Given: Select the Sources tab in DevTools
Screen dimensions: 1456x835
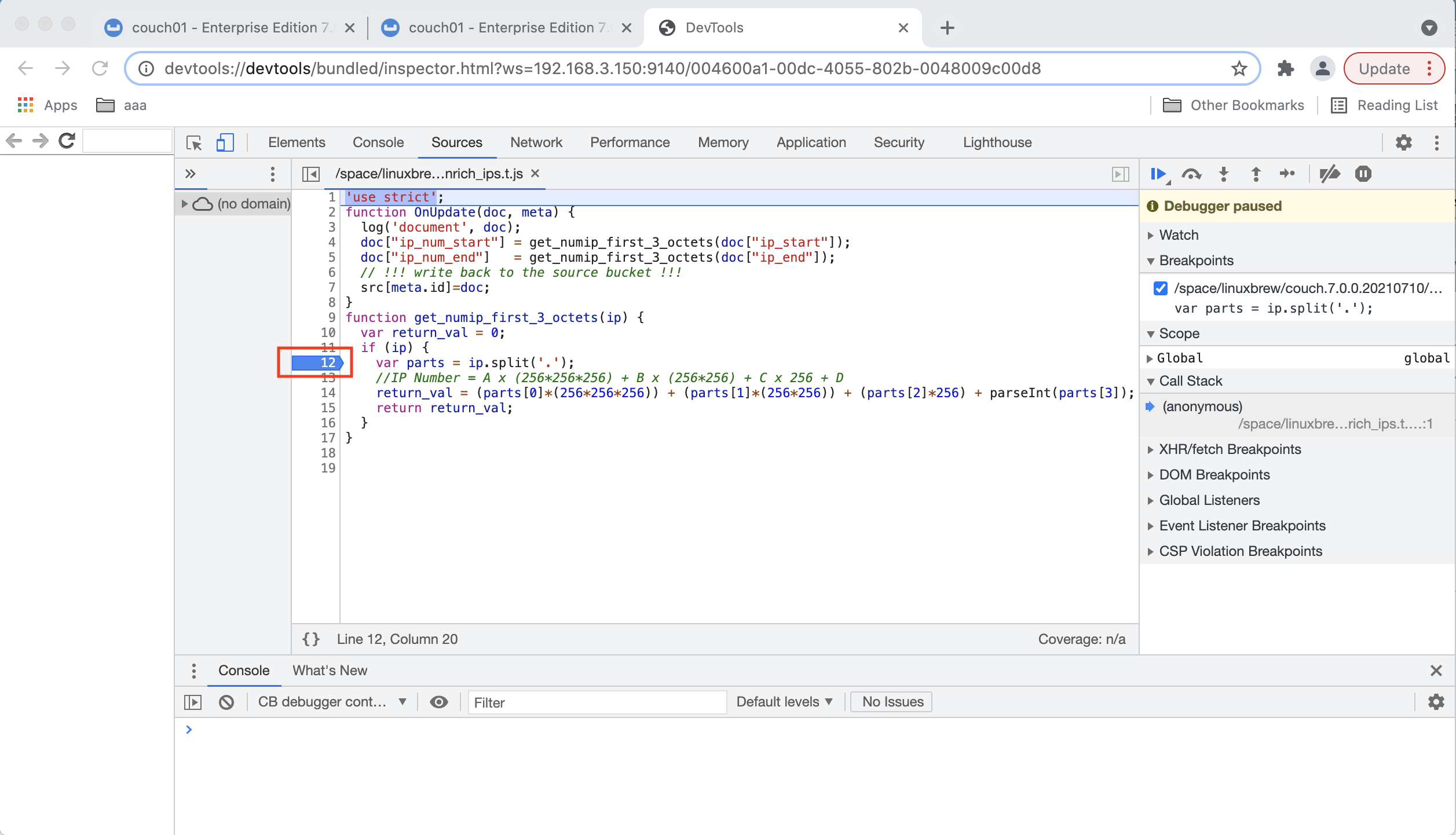Looking at the screenshot, I should pos(456,142).
